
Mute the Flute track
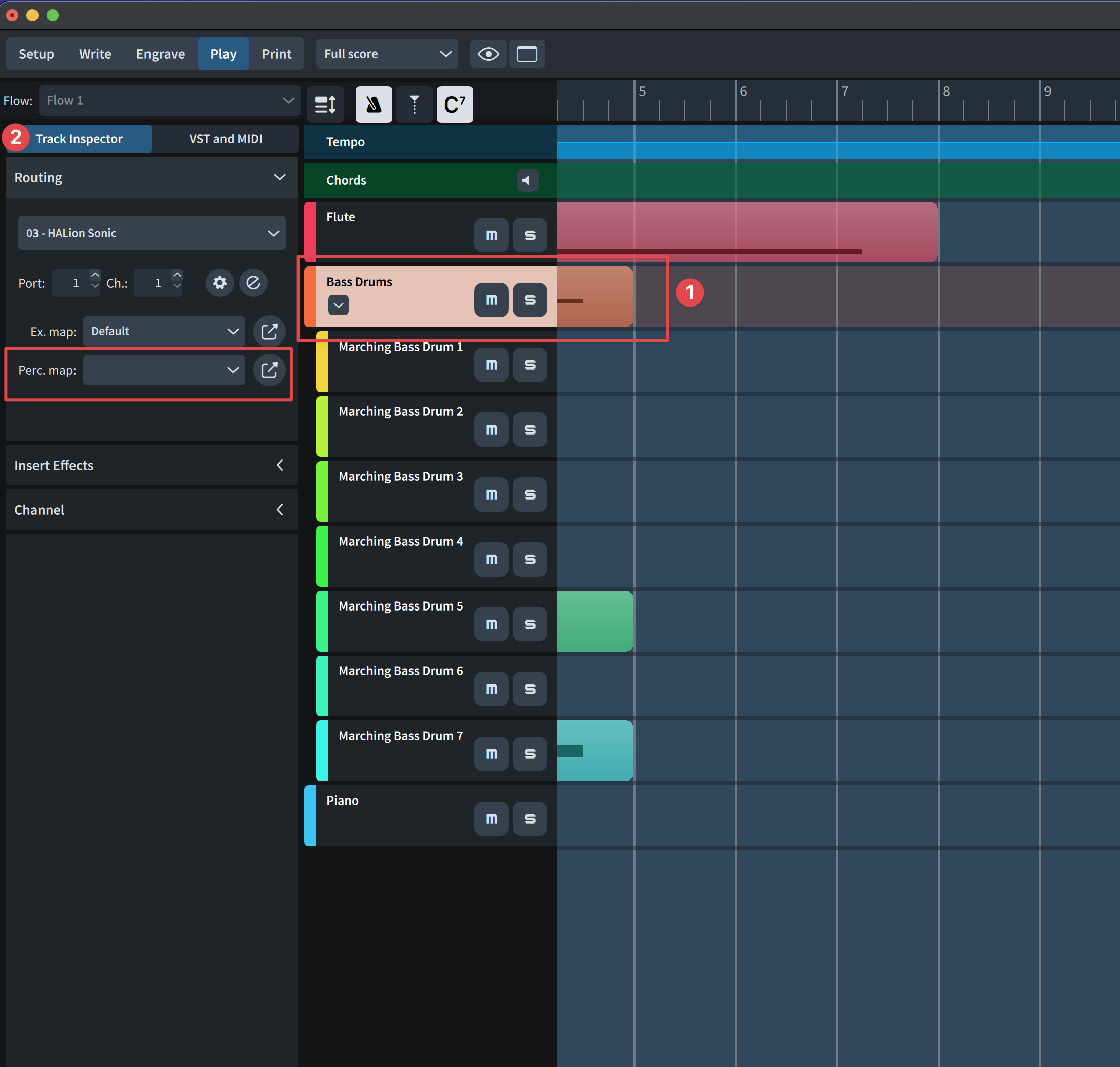[x=491, y=235]
